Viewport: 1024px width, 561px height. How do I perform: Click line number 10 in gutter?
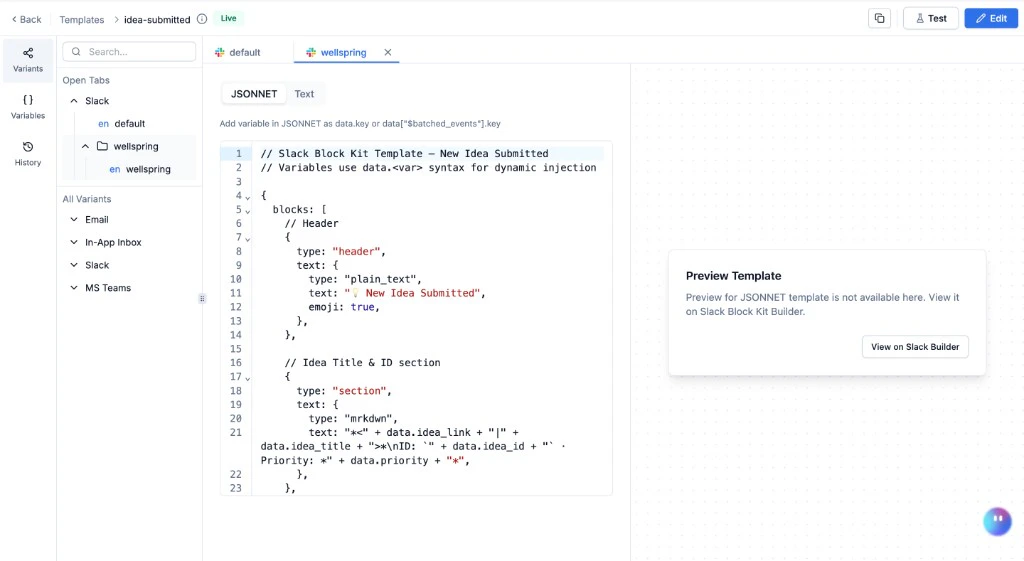(x=236, y=280)
